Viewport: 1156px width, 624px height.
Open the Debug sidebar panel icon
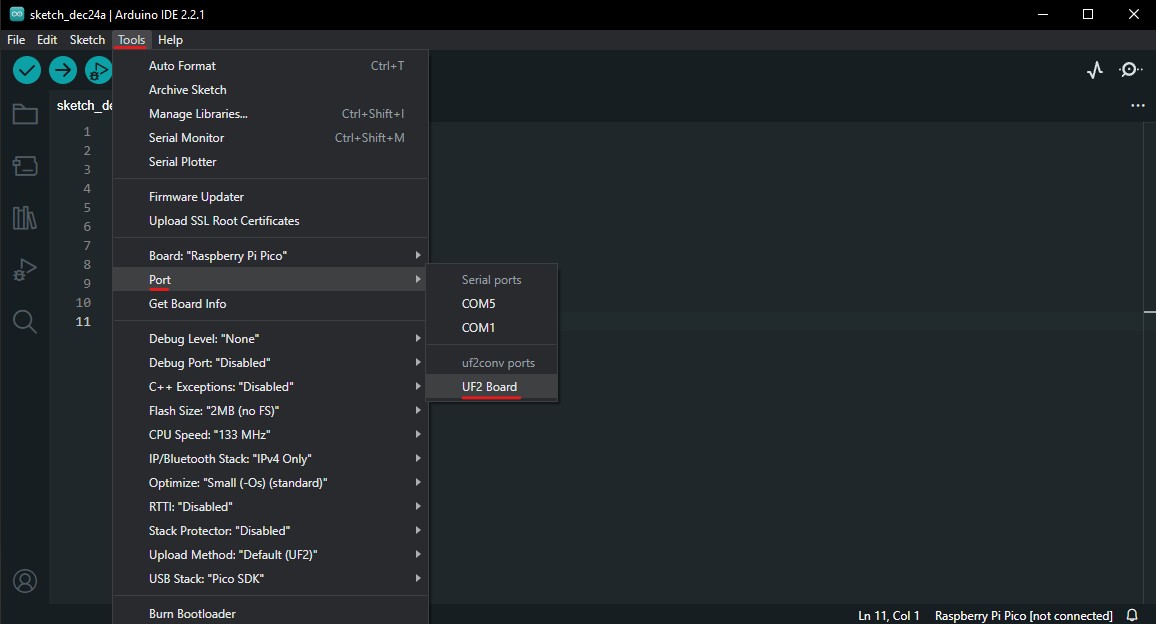coord(25,269)
